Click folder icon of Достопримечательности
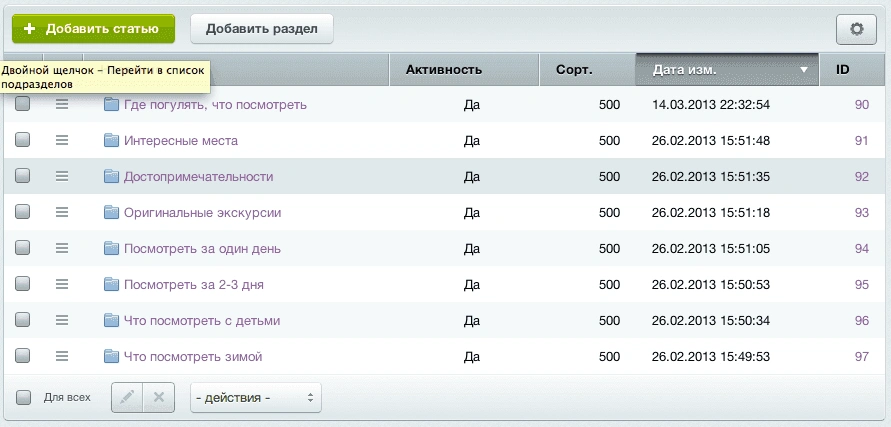Image resolution: width=891 pixels, height=427 pixels. pyautogui.click(x=111, y=176)
